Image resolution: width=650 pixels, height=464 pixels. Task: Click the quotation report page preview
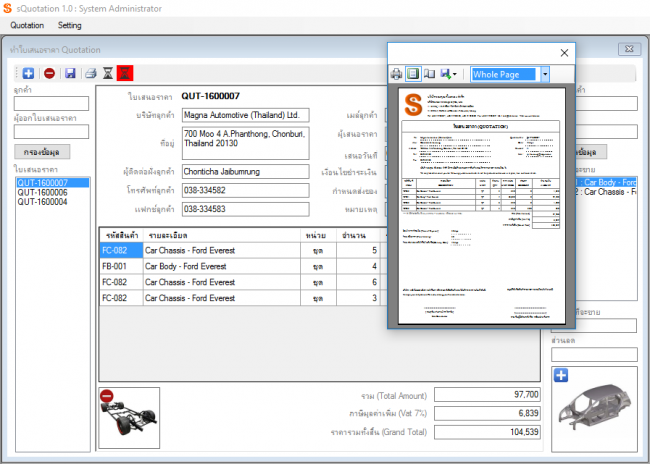click(481, 206)
